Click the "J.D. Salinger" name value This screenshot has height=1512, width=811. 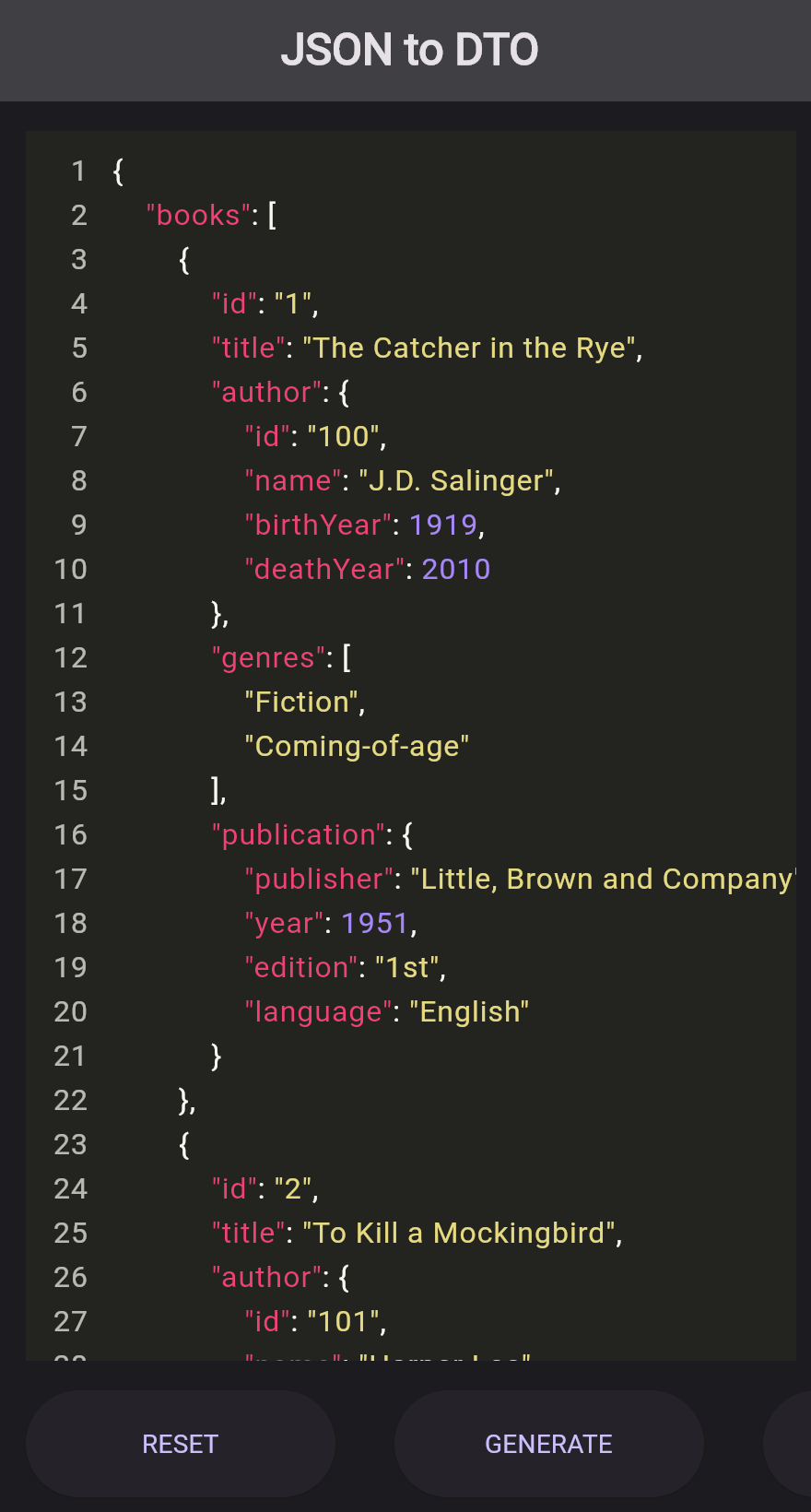click(x=456, y=480)
